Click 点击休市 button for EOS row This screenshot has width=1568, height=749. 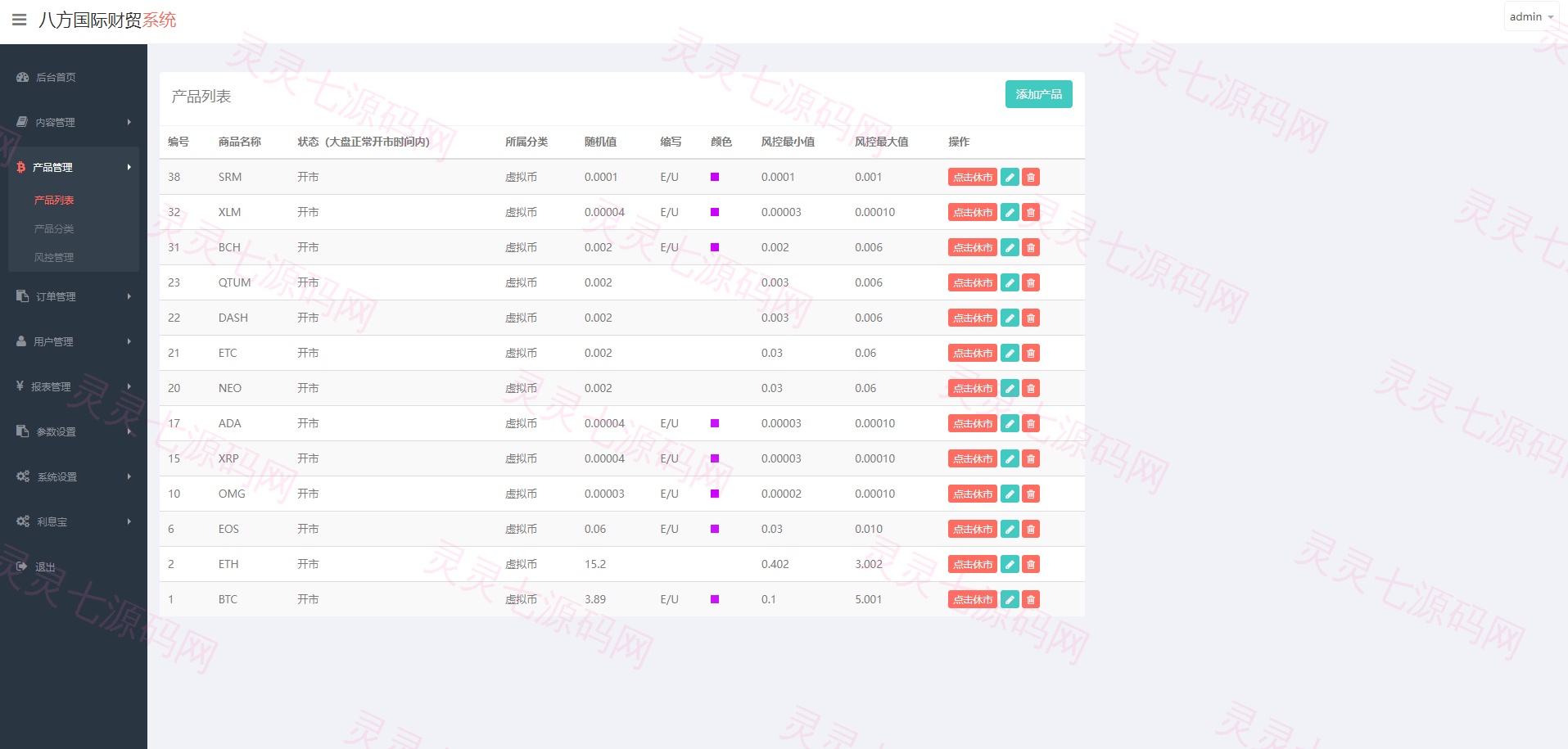tap(973, 529)
